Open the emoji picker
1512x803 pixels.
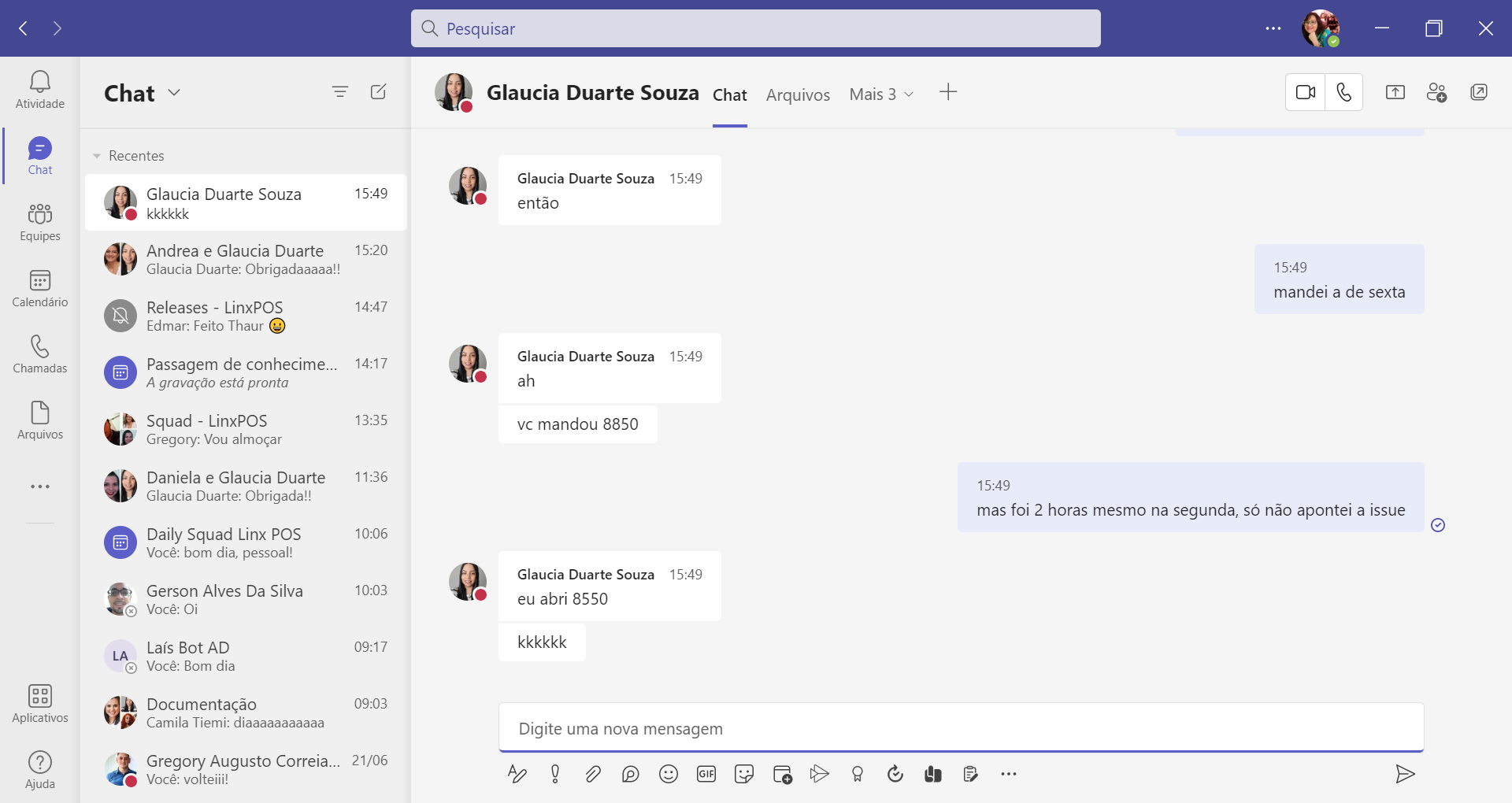[669, 775]
